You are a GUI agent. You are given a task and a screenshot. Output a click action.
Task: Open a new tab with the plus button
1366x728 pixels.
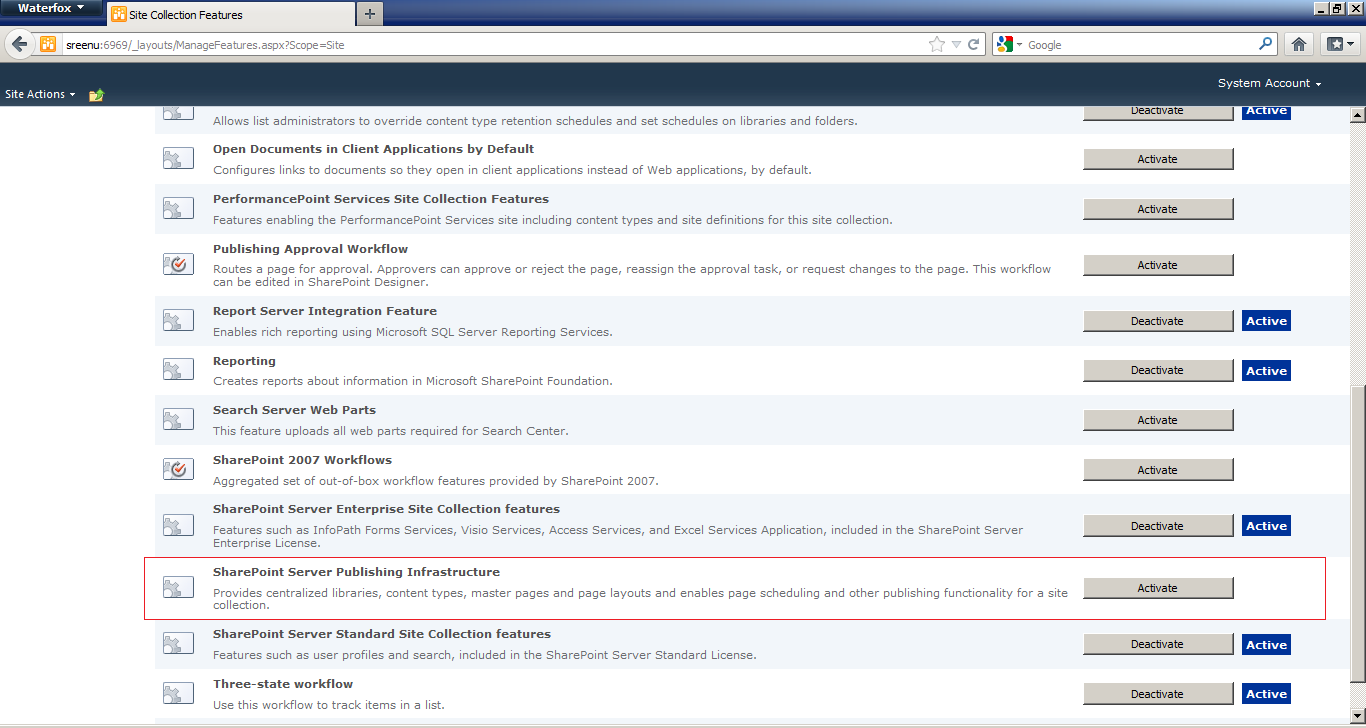pyautogui.click(x=370, y=13)
